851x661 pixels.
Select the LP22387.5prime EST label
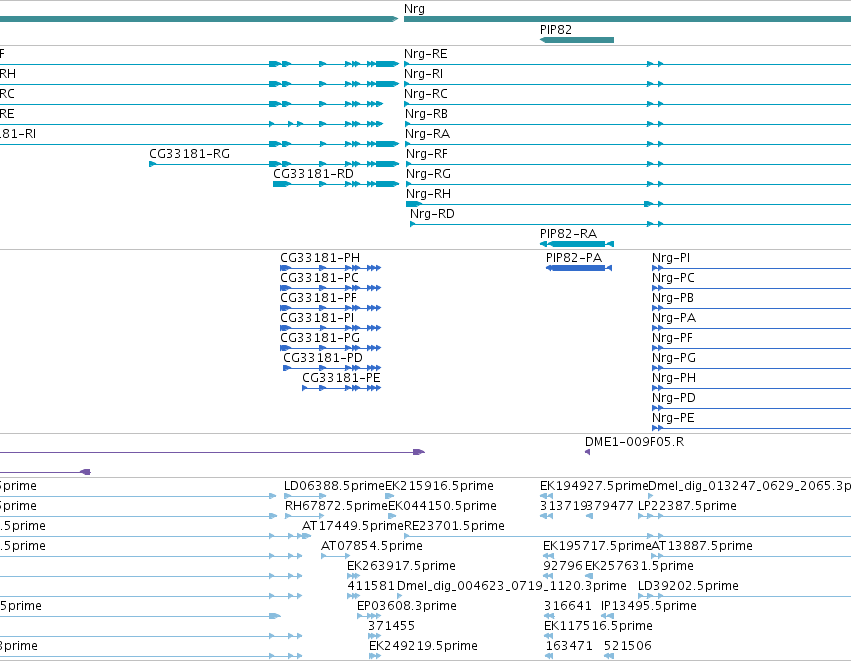tap(687, 506)
